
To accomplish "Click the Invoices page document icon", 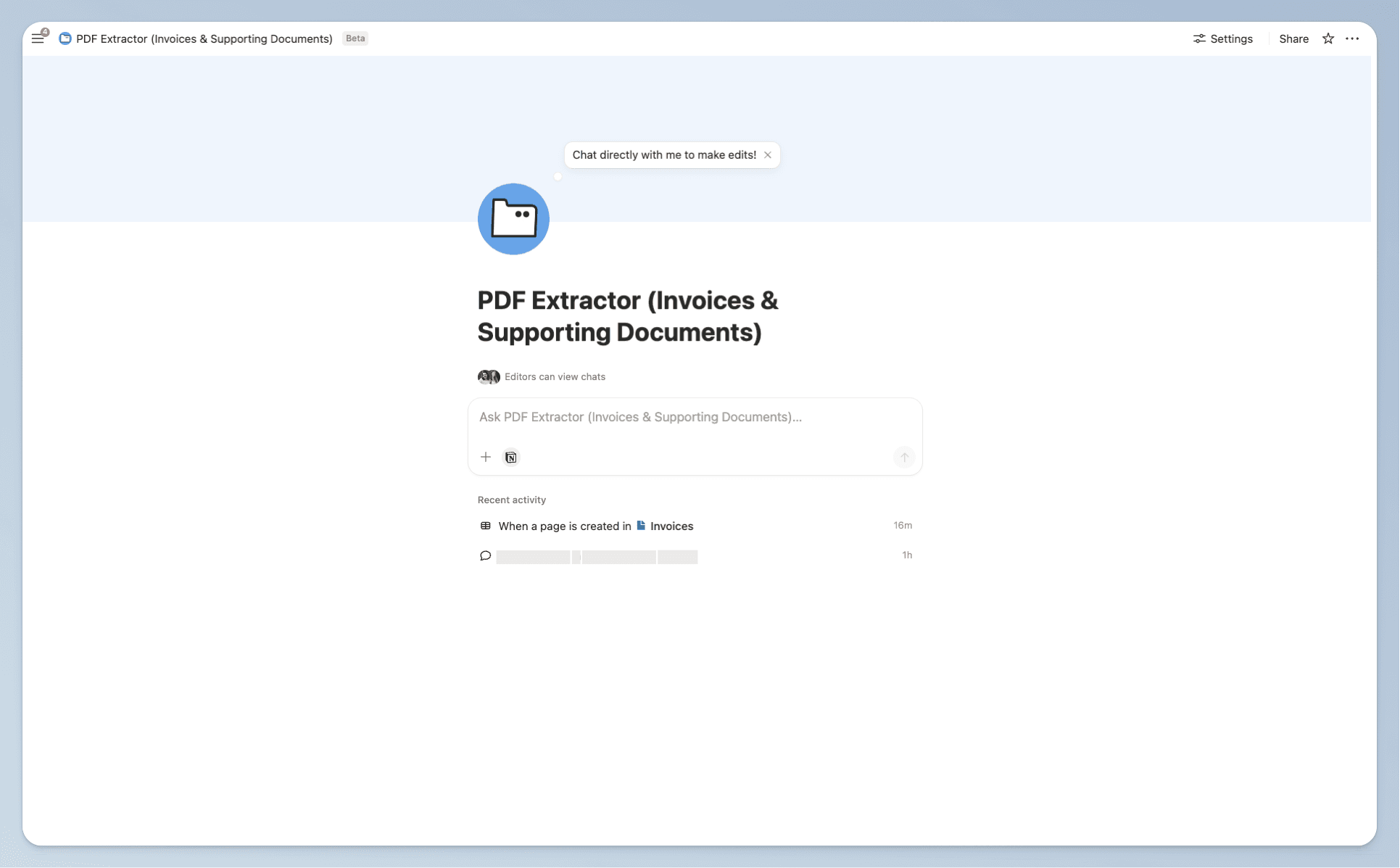I will click(641, 525).
